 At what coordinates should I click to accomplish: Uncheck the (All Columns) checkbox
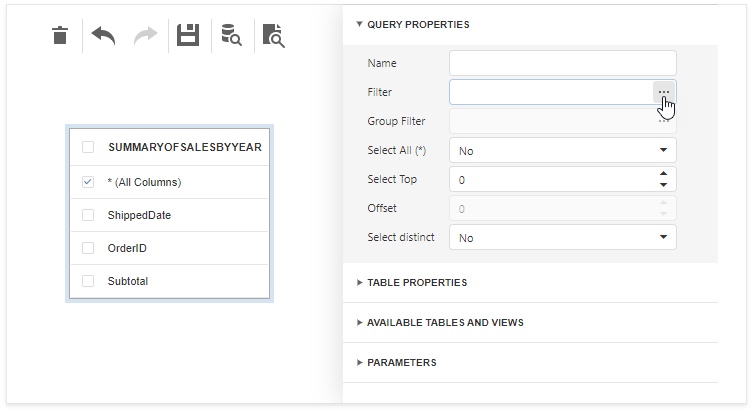(88, 182)
